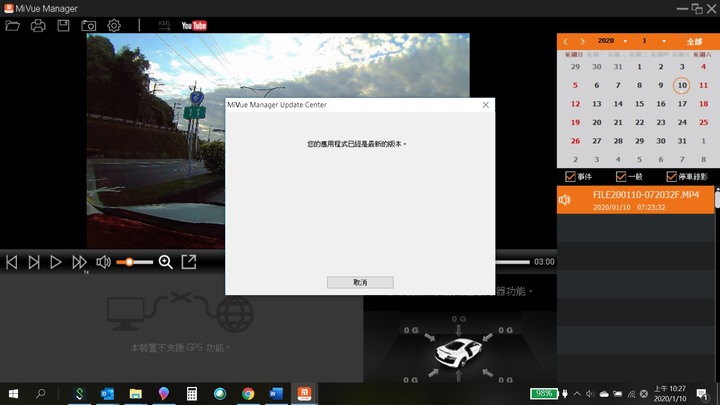Open settings gear in MiVue toolbar
Viewport: 720px width, 405px height.
(x=114, y=26)
